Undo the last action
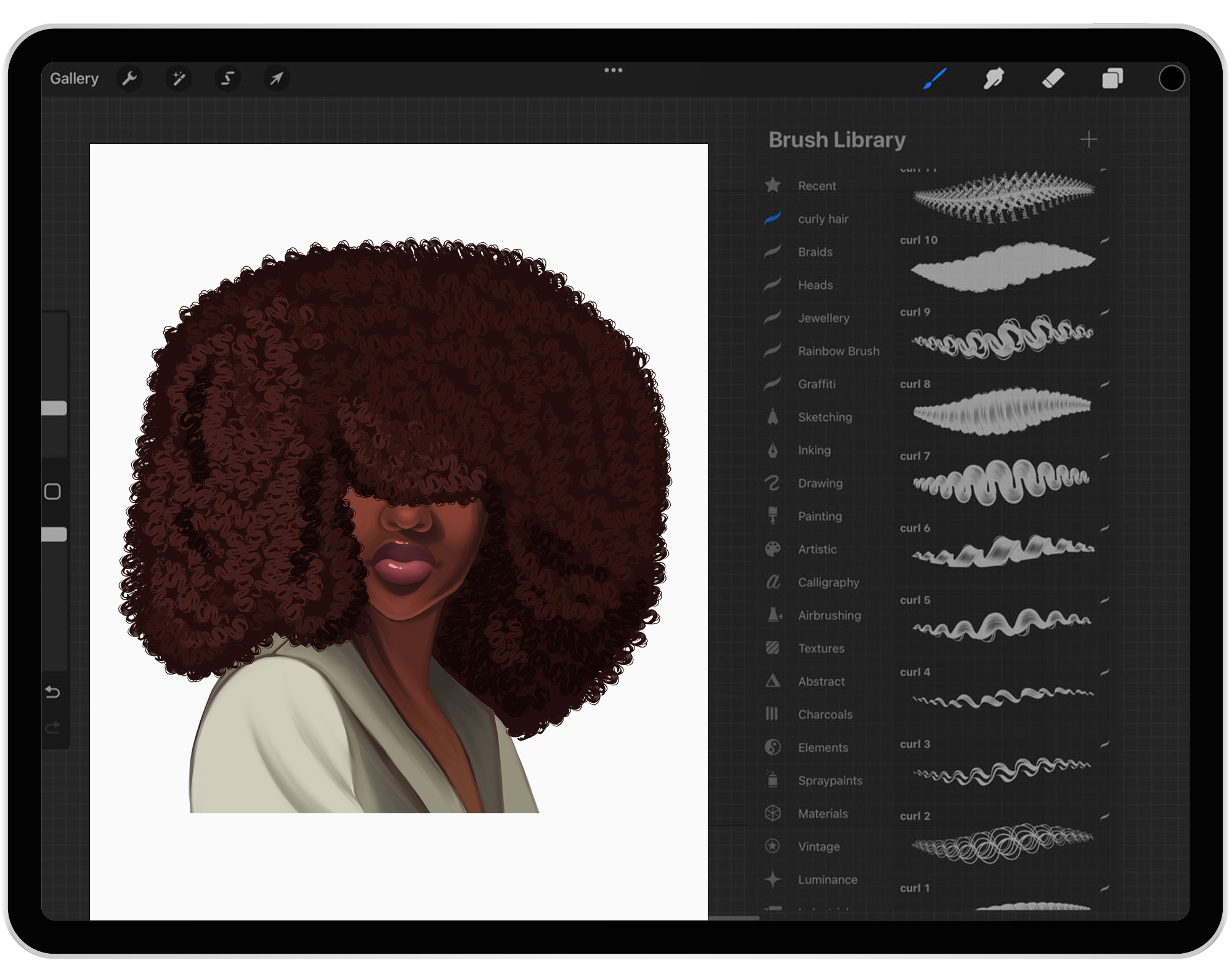The image size is (1232, 979). click(53, 693)
